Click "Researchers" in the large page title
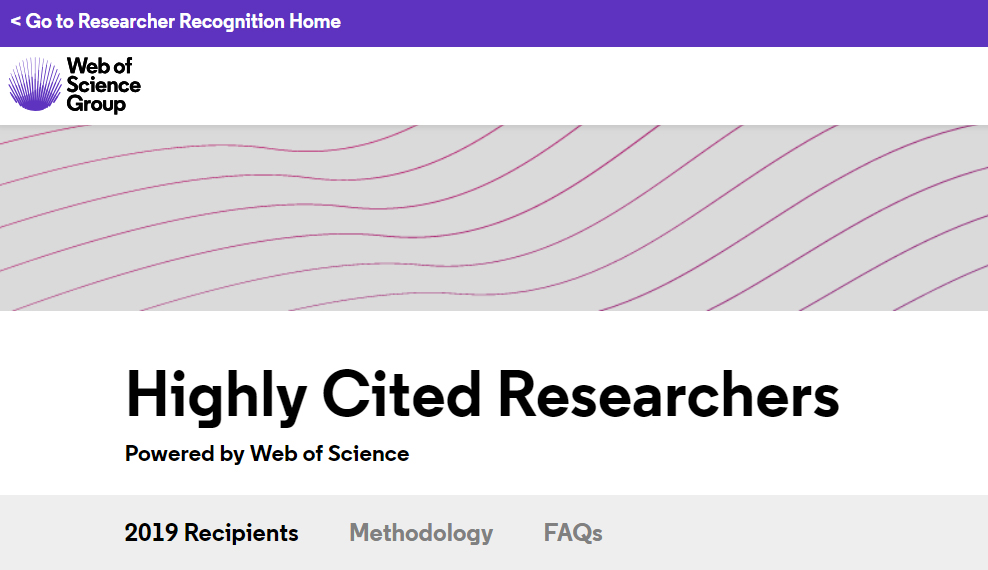The image size is (988, 570). click(668, 395)
